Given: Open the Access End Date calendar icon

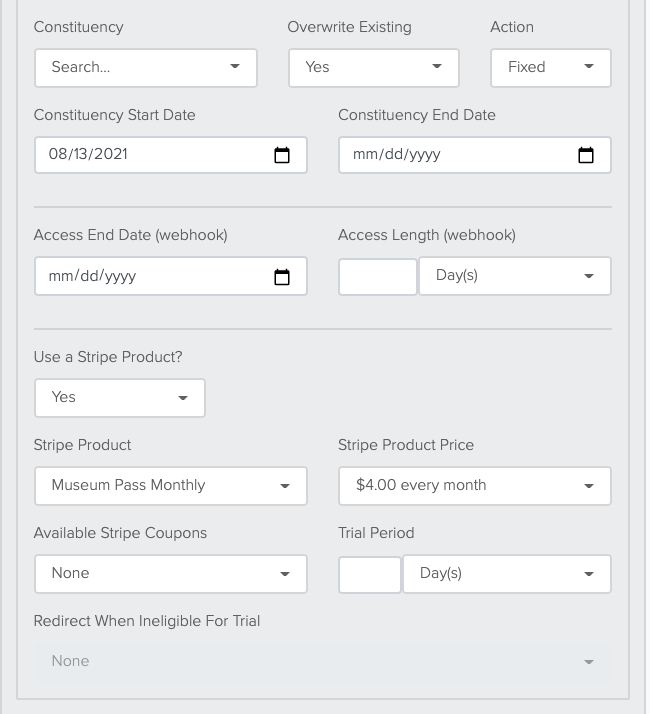Looking at the screenshot, I should 282,277.
